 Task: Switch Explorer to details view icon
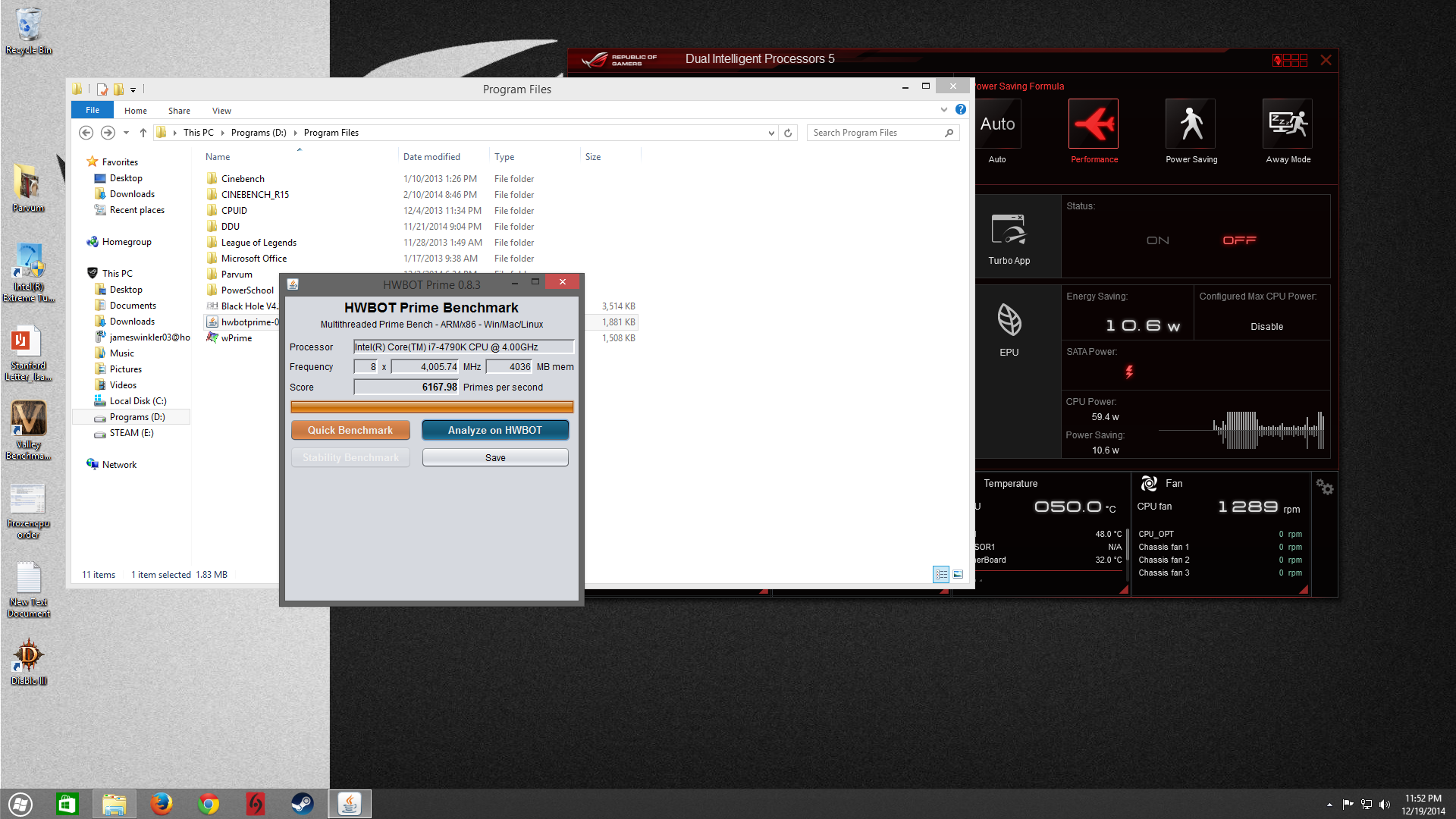point(941,575)
